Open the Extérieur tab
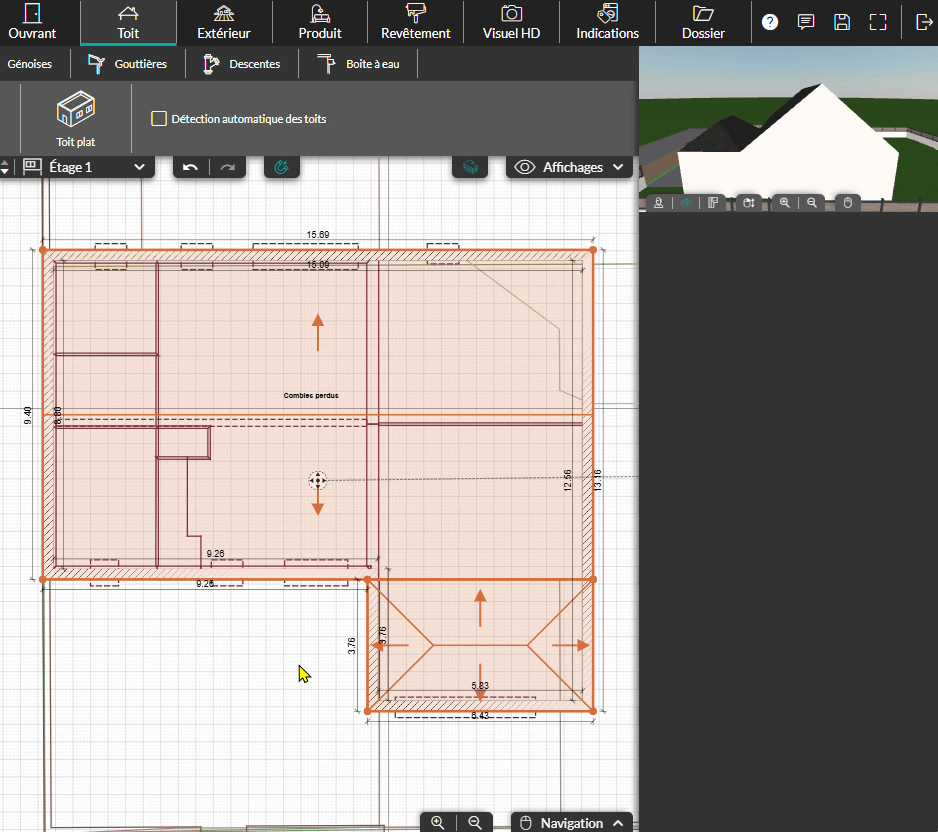This screenshot has width=938, height=832. [x=224, y=22]
